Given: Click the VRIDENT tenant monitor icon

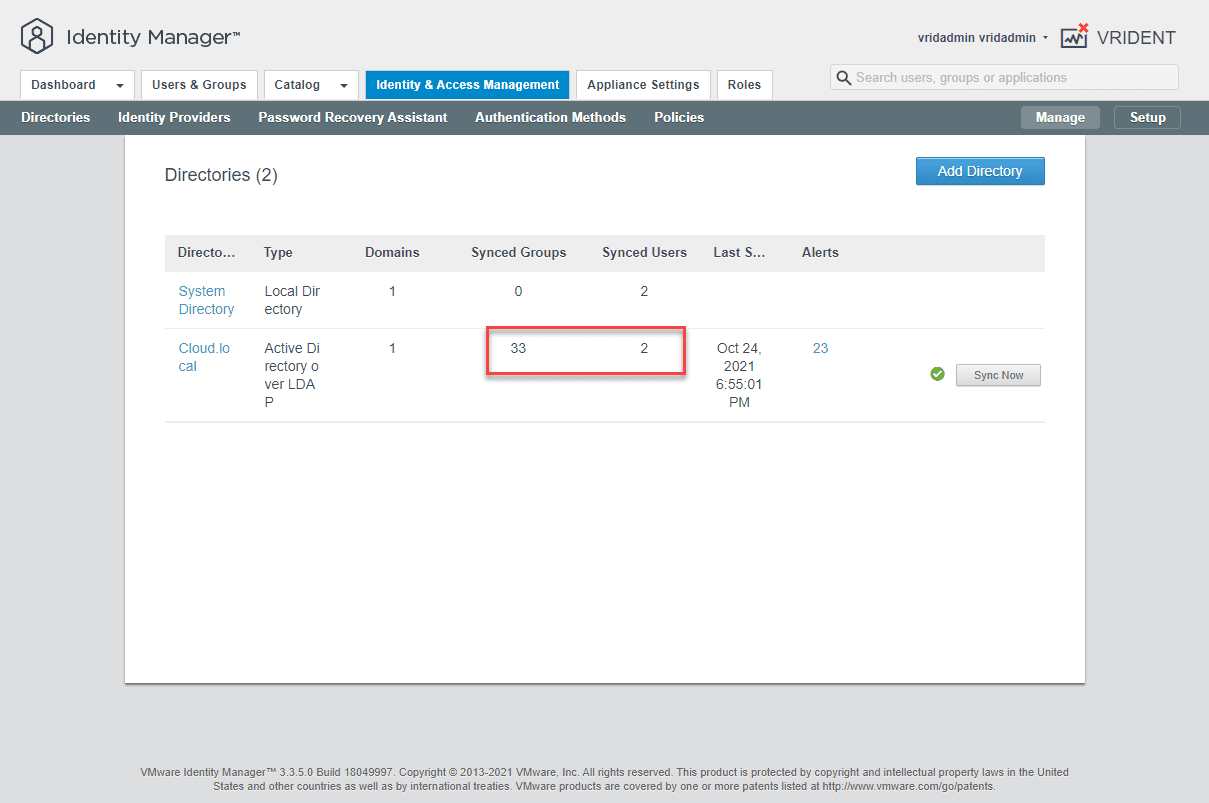Looking at the screenshot, I should coord(1074,37).
